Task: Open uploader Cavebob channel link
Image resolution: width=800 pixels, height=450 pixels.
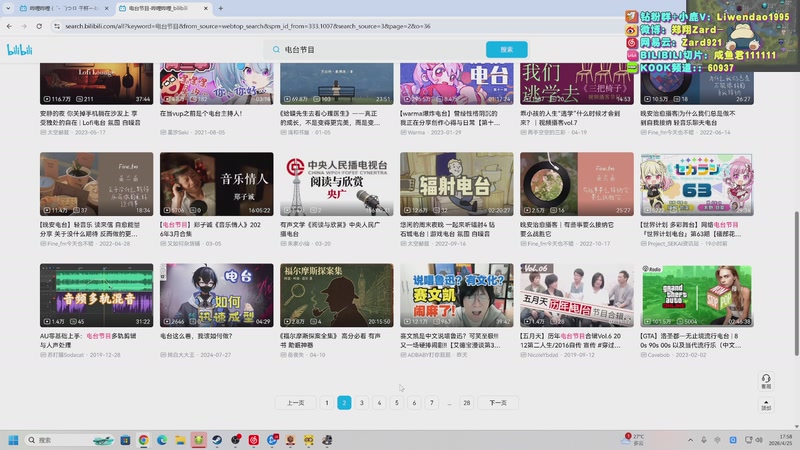Action: coord(658,355)
